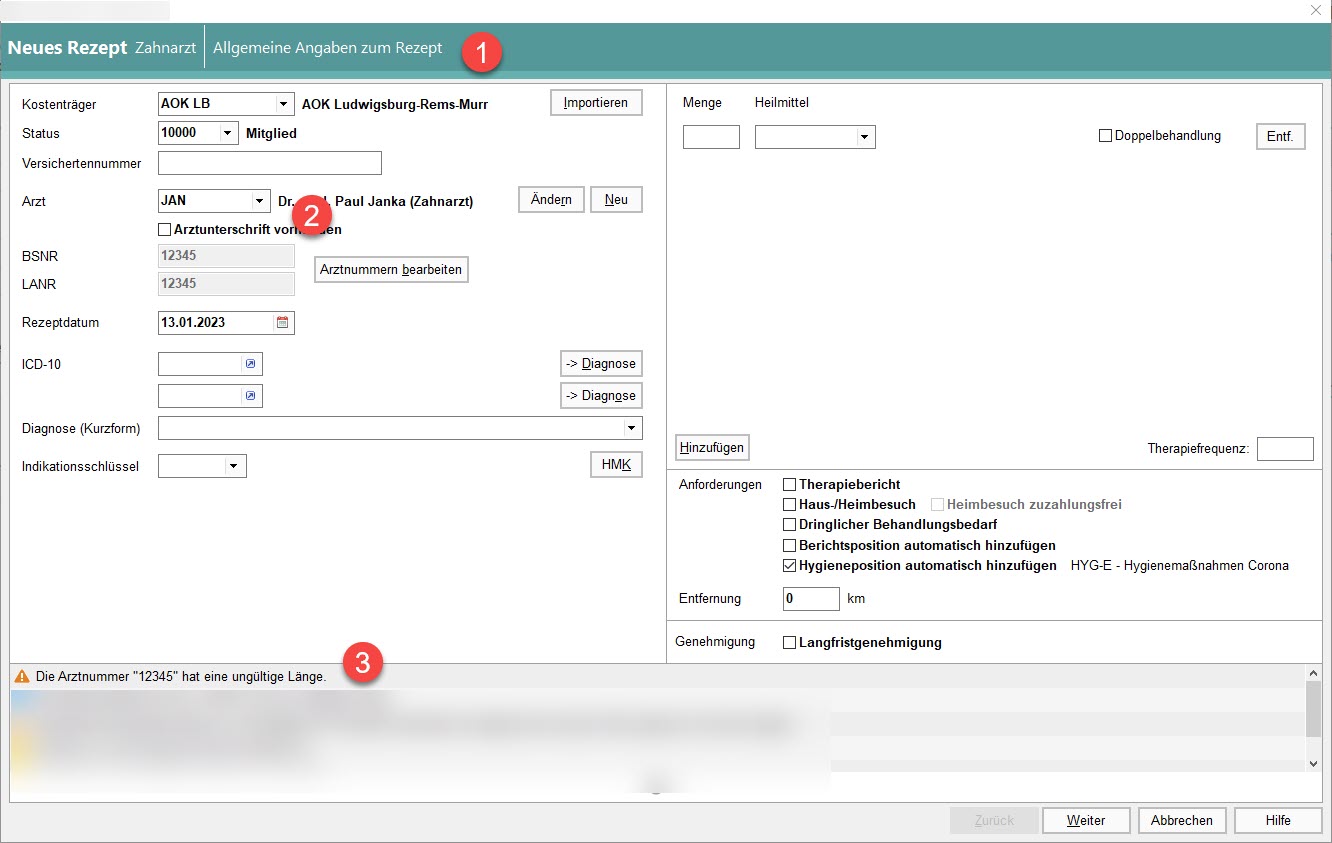Click the first ICD-10 lookup icon

pyautogui.click(x=250, y=364)
